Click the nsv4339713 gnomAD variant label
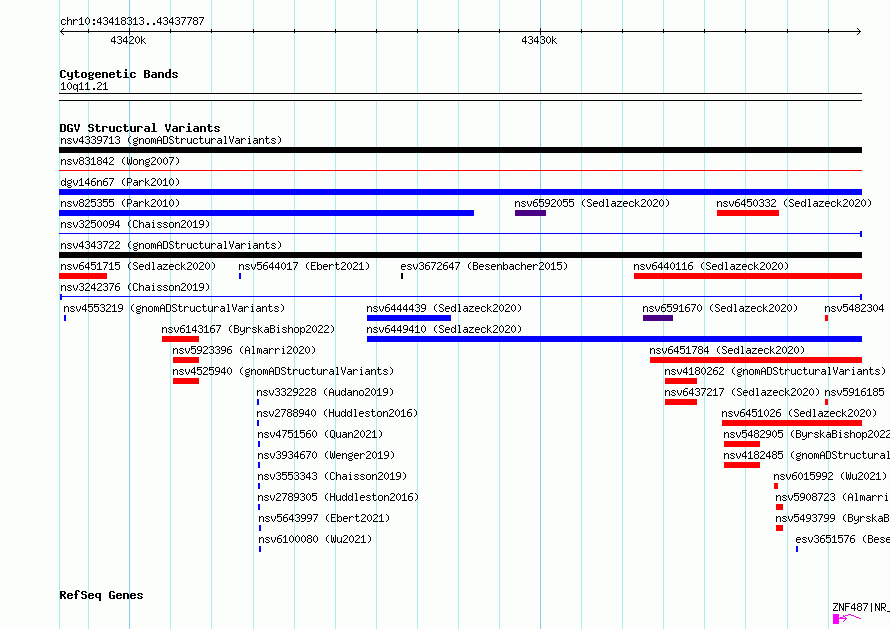The image size is (890, 629). click(171, 140)
